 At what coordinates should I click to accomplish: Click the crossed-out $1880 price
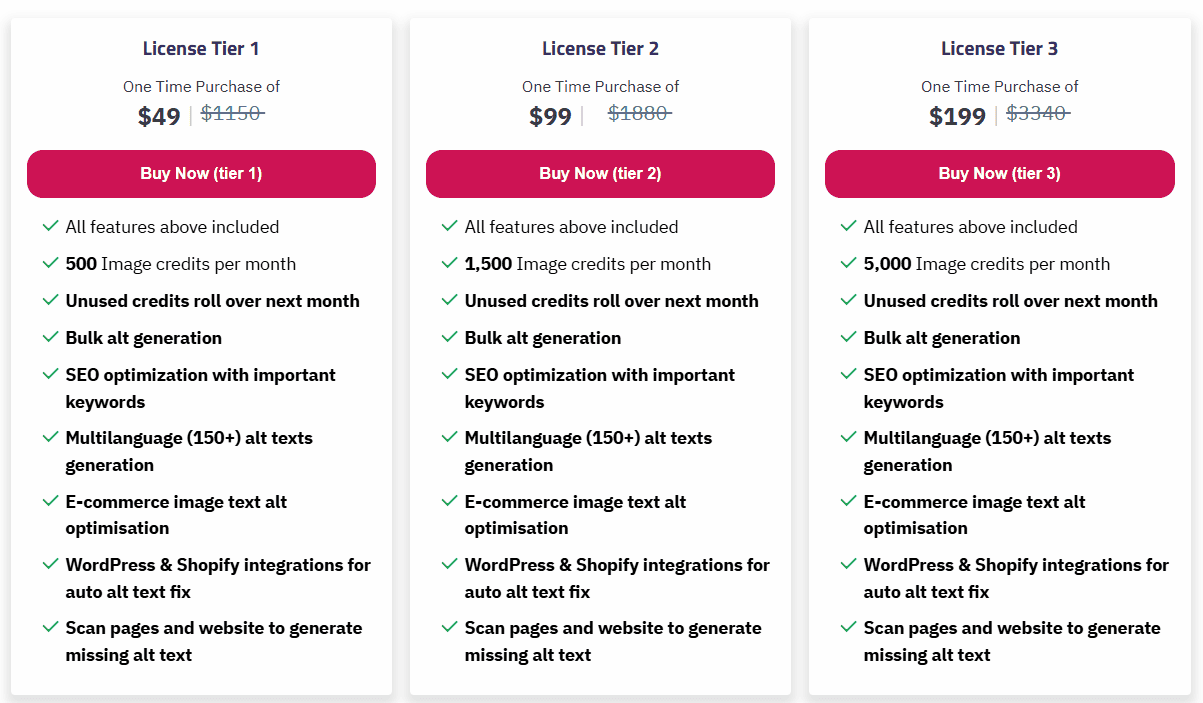pos(638,114)
